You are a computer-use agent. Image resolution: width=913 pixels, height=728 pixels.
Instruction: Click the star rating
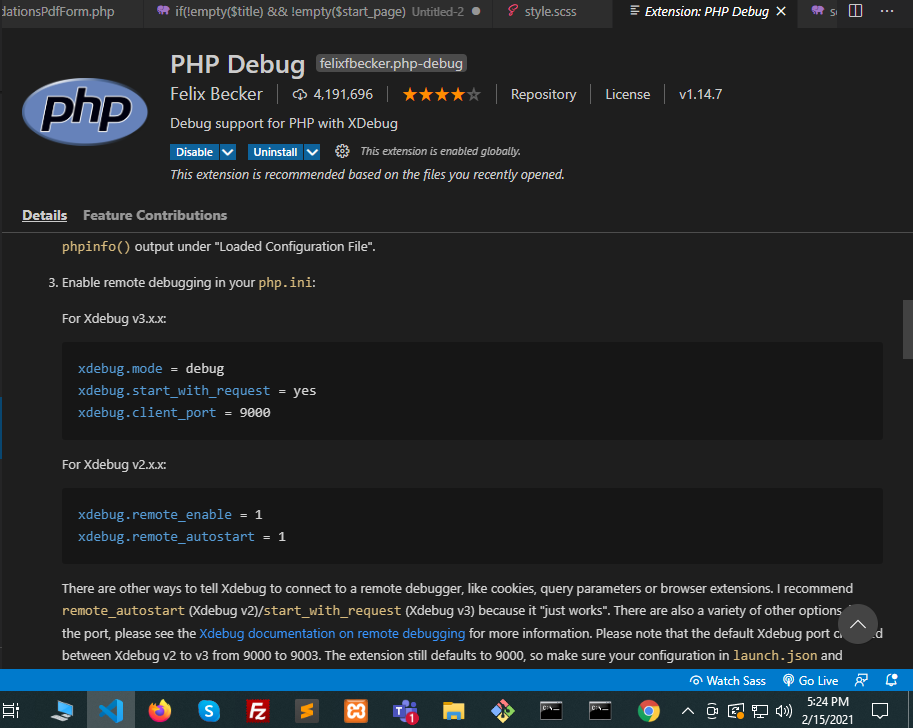(441, 94)
